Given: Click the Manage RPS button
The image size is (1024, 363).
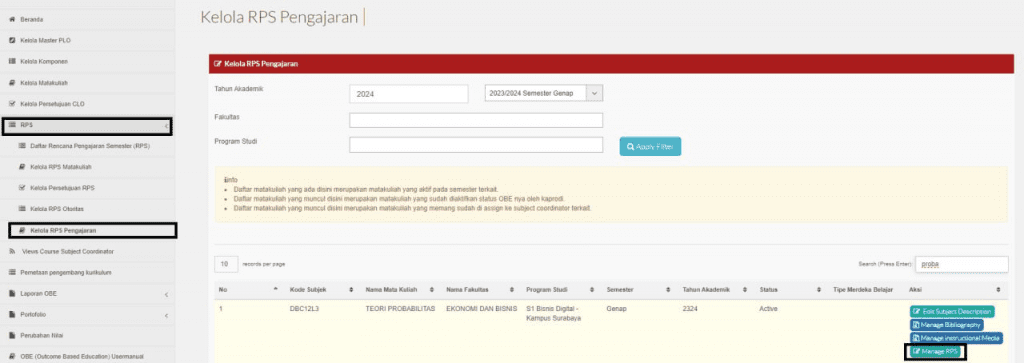Looking at the screenshot, I should tap(936, 352).
